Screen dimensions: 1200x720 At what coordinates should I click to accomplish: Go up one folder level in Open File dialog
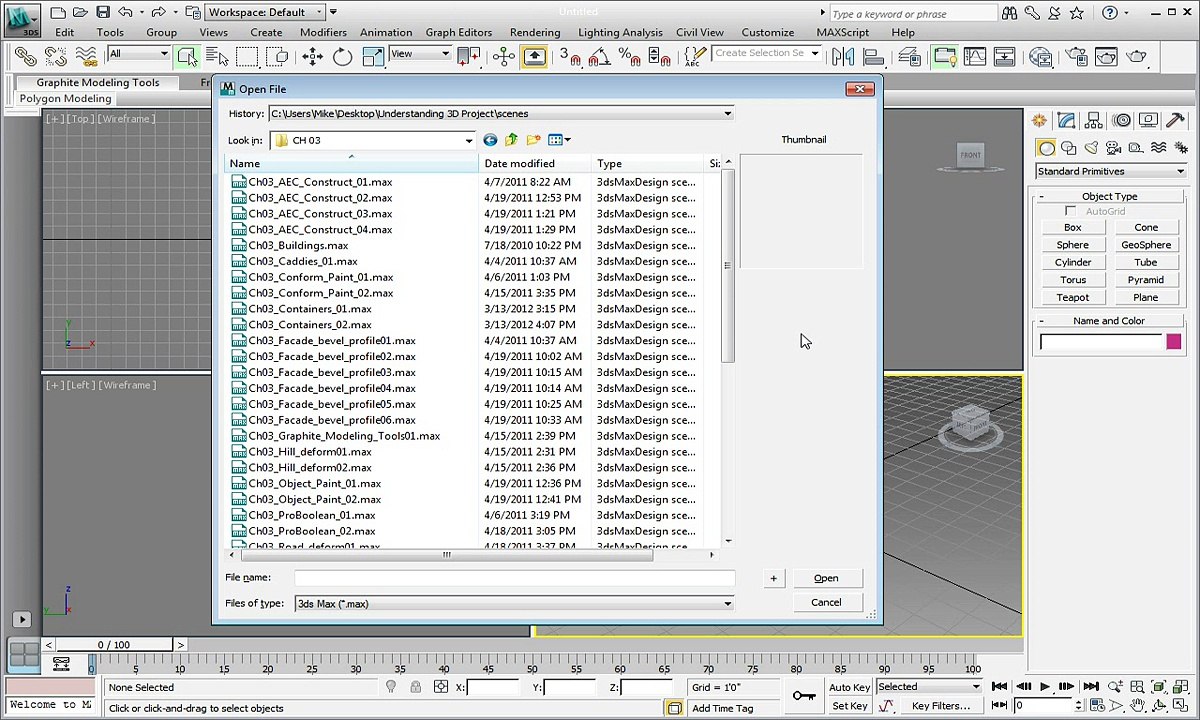pos(511,140)
